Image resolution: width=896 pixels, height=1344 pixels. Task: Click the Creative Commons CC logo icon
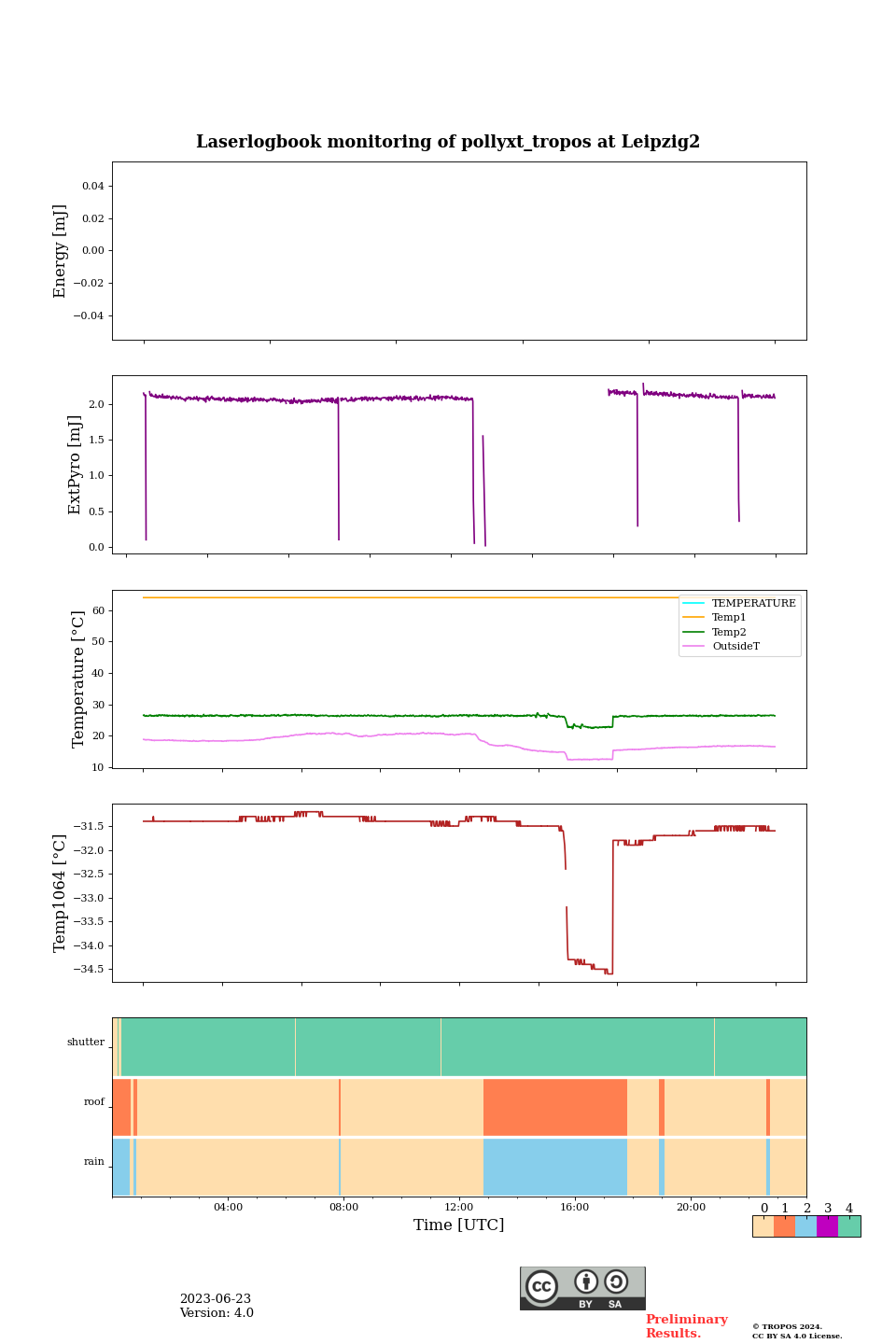point(542,1286)
